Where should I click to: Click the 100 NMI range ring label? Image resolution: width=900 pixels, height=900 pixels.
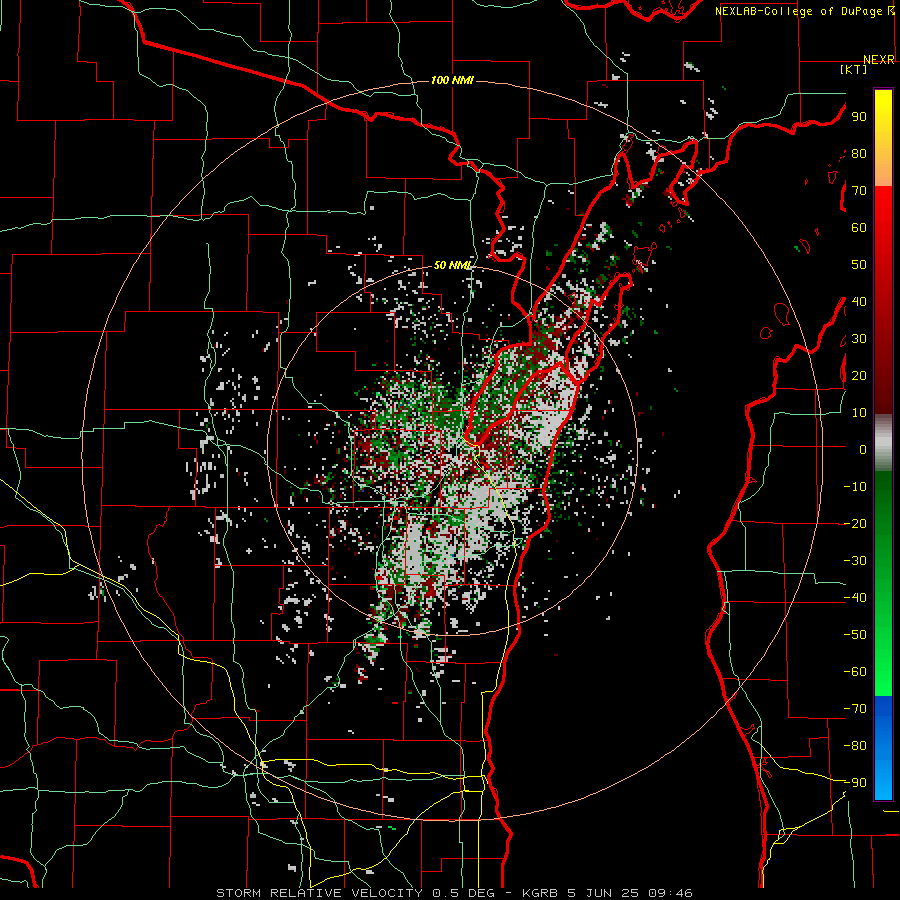tap(452, 80)
